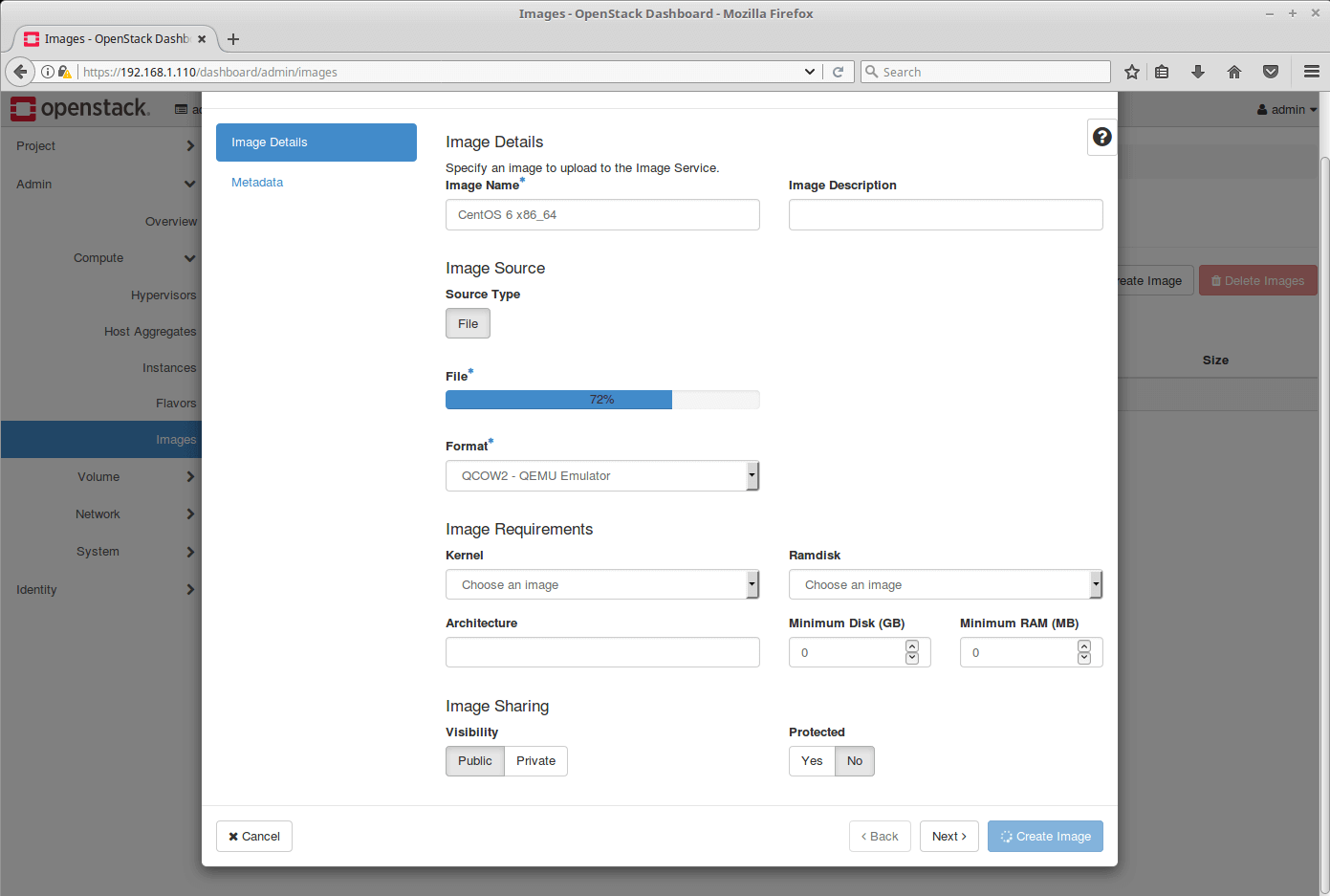Click the Minimum Disk (GB) field

(x=860, y=652)
